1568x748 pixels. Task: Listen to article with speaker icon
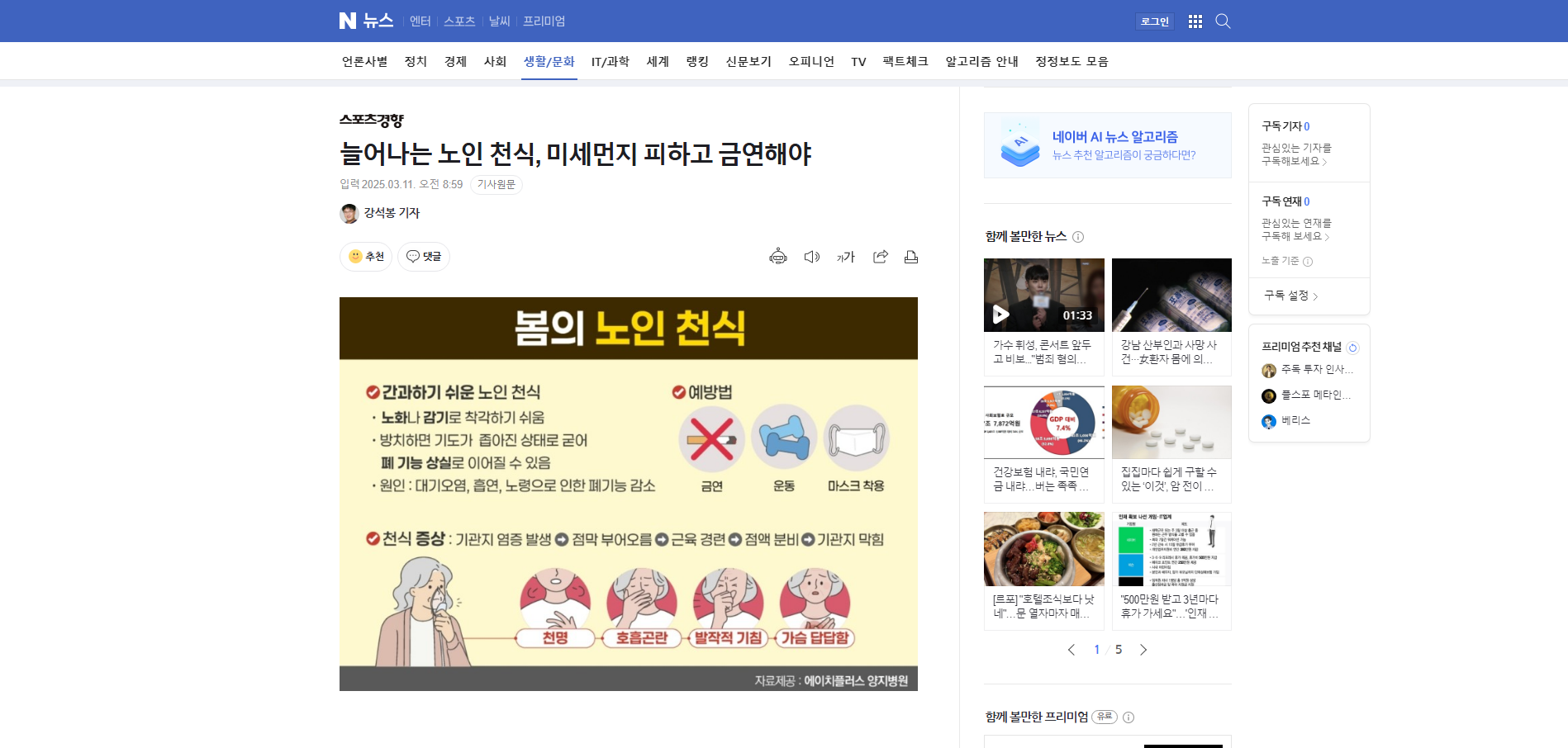pyautogui.click(x=811, y=257)
